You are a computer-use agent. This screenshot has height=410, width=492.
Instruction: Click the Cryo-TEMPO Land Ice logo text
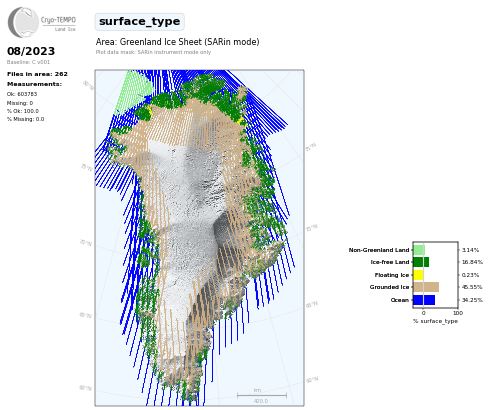[58, 23]
